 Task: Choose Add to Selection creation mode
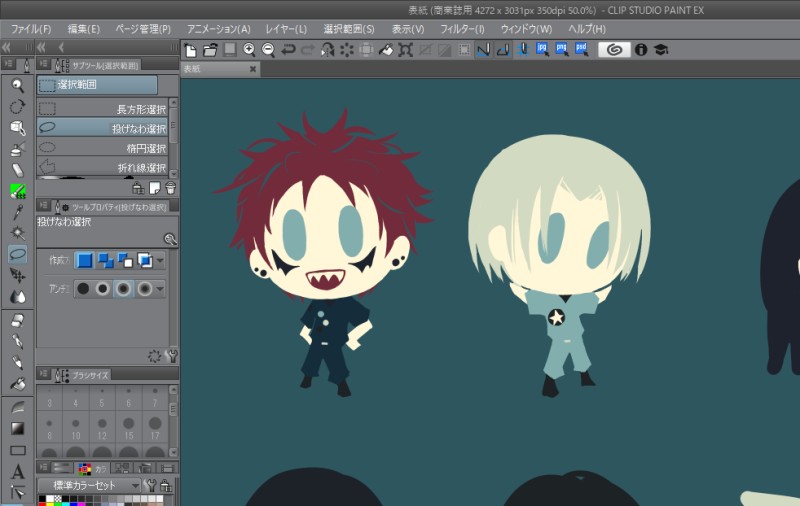[105, 260]
